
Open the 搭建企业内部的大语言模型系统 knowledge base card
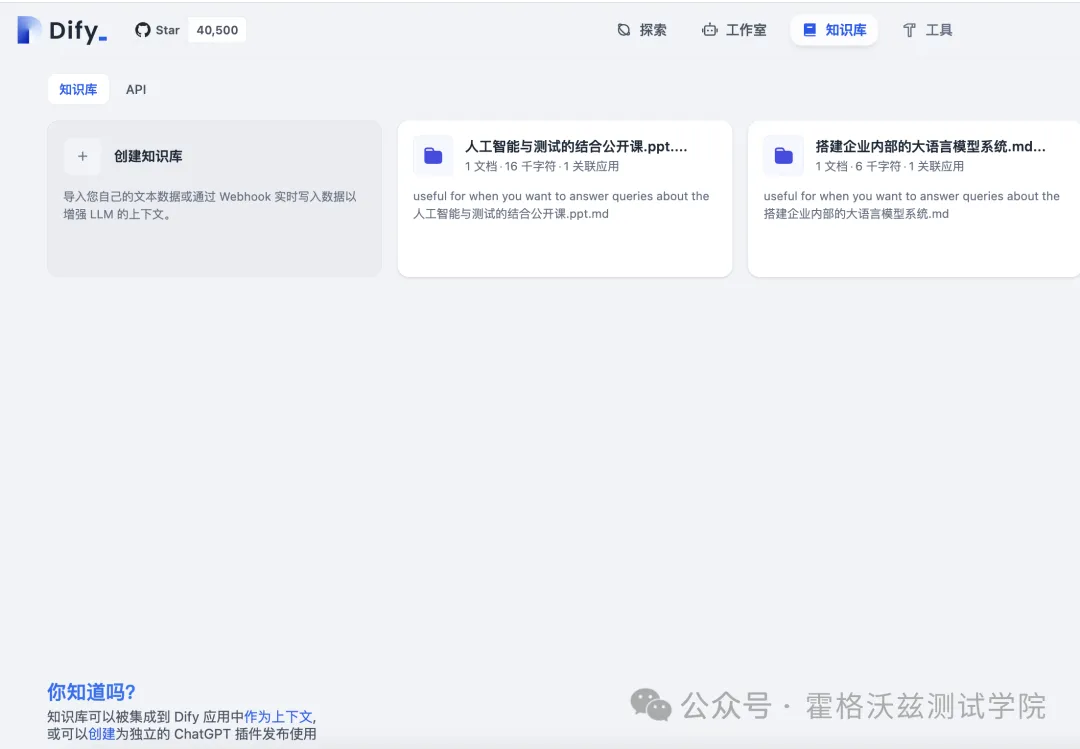point(913,198)
